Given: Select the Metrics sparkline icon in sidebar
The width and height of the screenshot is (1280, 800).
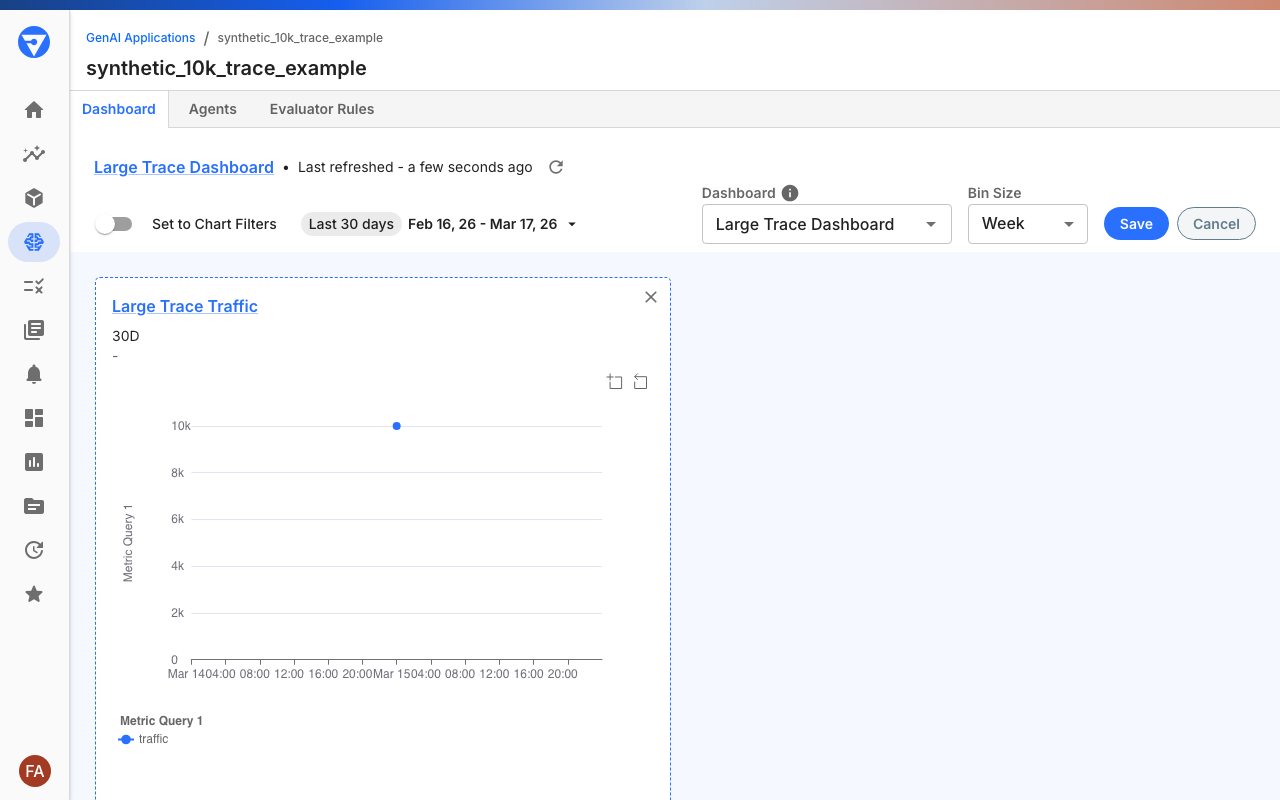Looking at the screenshot, I should coord(33,154).
